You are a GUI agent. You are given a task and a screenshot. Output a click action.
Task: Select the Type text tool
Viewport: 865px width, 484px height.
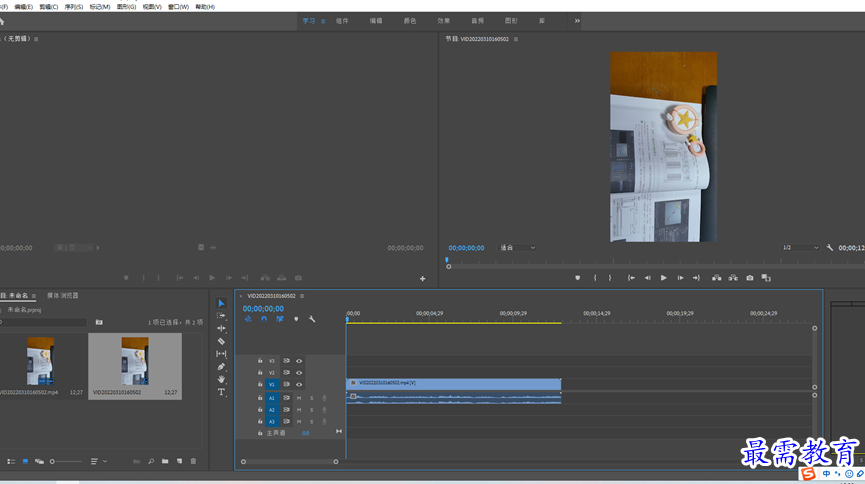(x=221, y=392)
